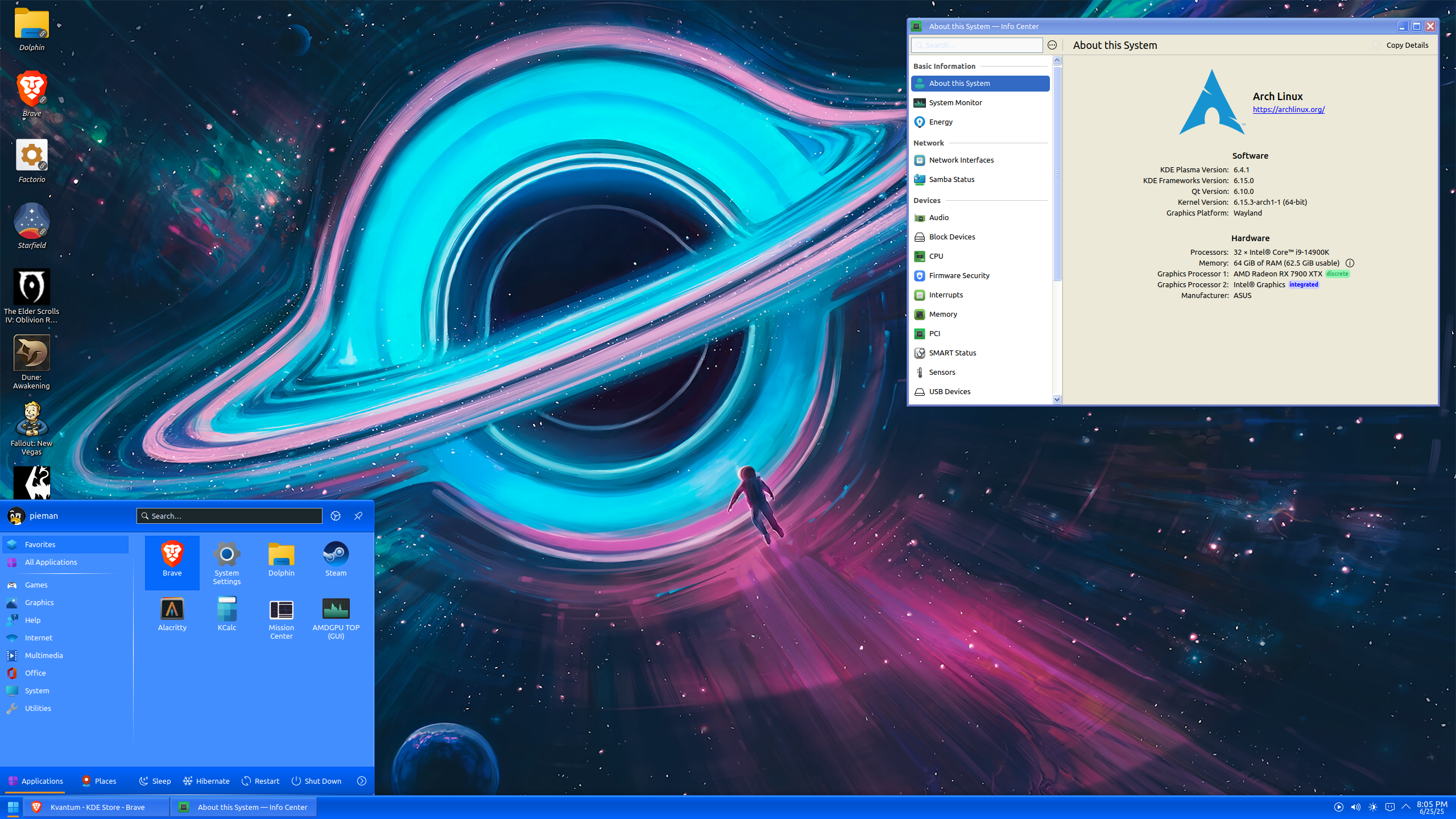Screen dimensions: 1456x819
Task: Open the Info Center hamburger menu icon
Action: (x=1052, y=45)
